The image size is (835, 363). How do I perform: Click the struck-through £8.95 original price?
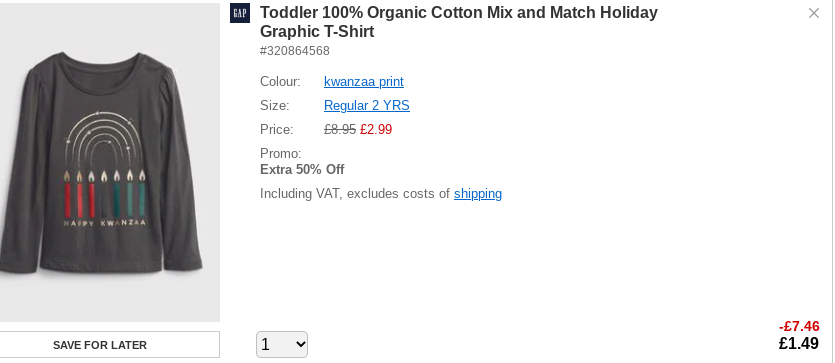tap(340, 129)
